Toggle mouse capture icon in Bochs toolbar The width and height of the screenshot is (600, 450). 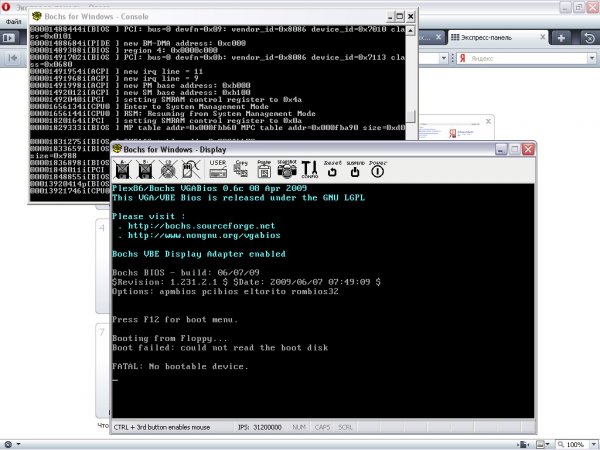[191, 169]
